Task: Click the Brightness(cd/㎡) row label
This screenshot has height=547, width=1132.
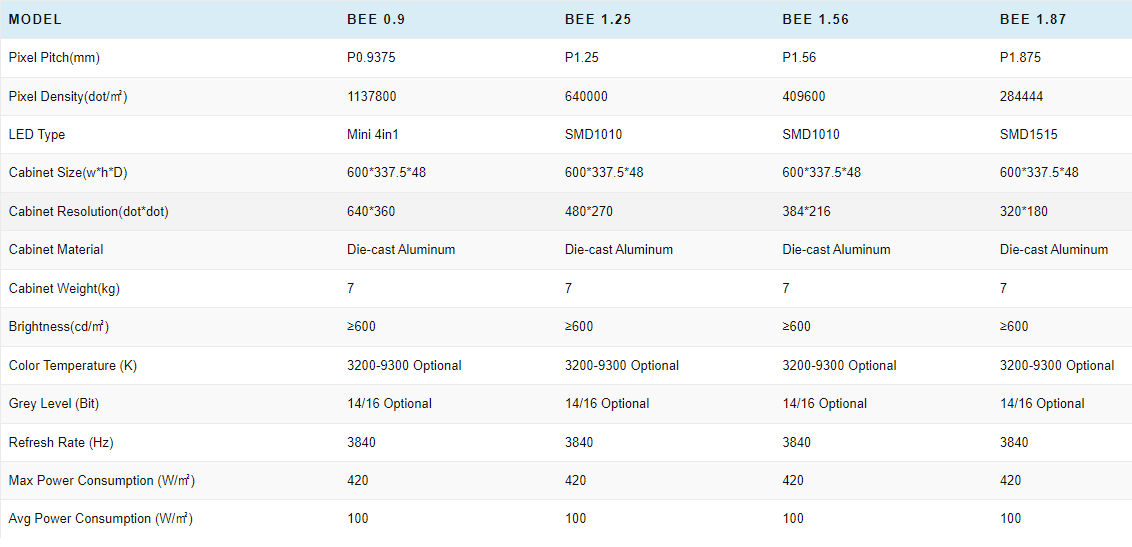Action: coord(59,327)
